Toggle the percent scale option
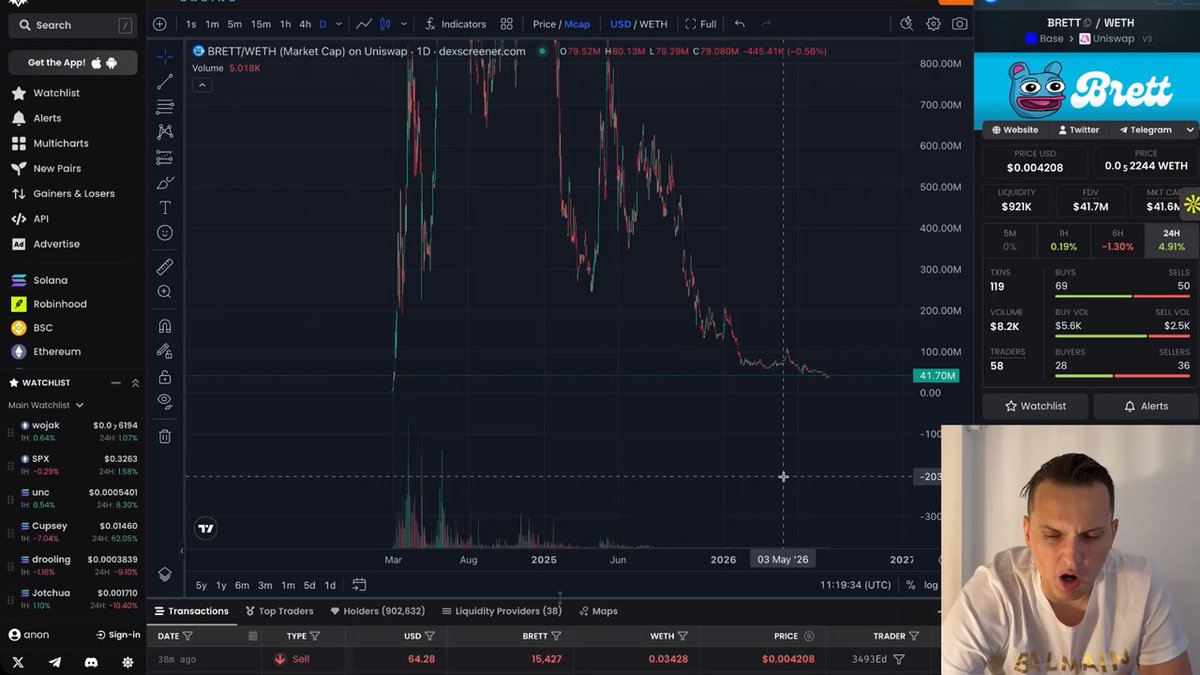The height and width of the screenshot is (675, 1200). [x=910, y=585]
